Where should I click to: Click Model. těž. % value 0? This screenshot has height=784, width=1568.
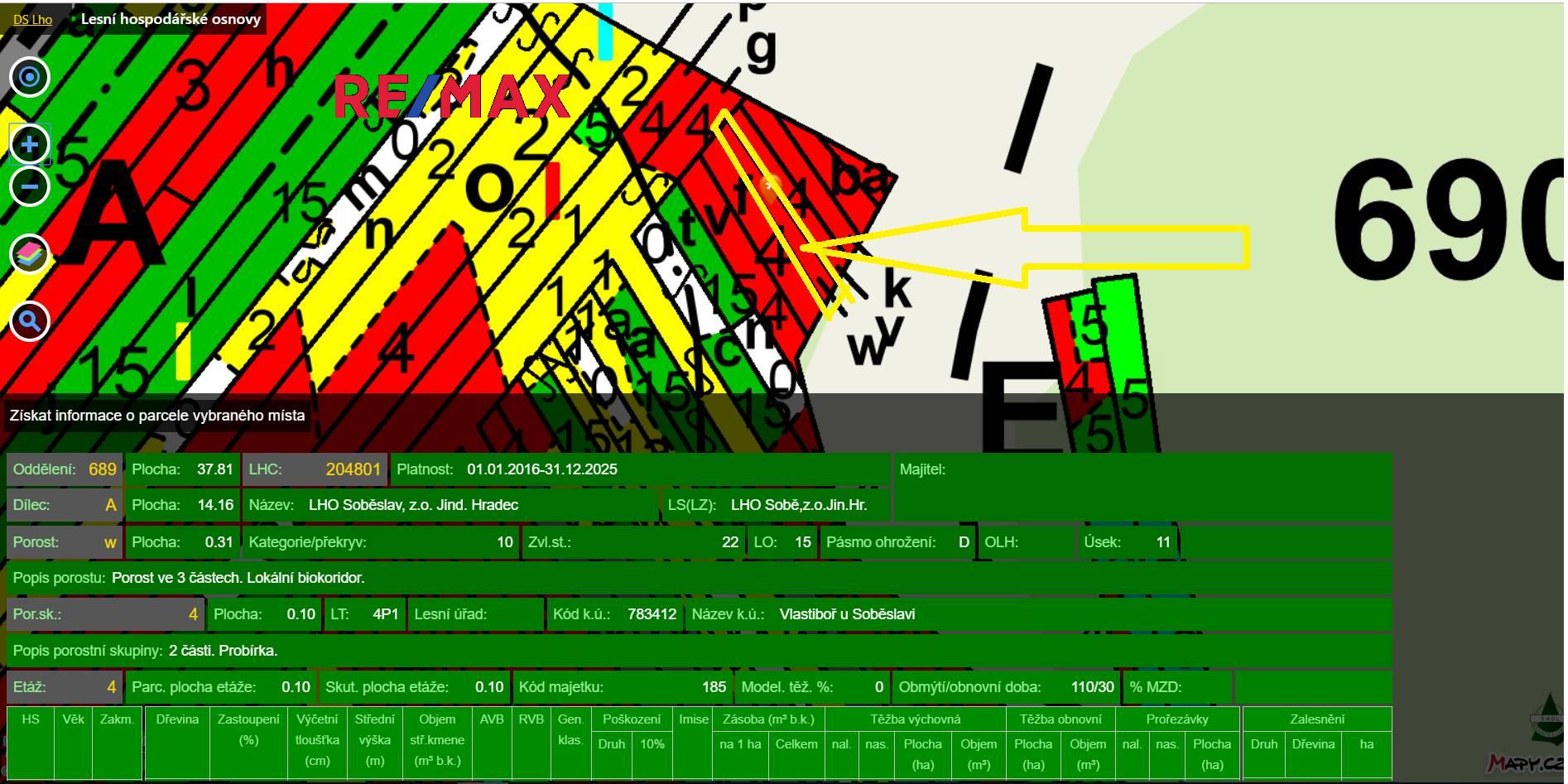[879, 687]
